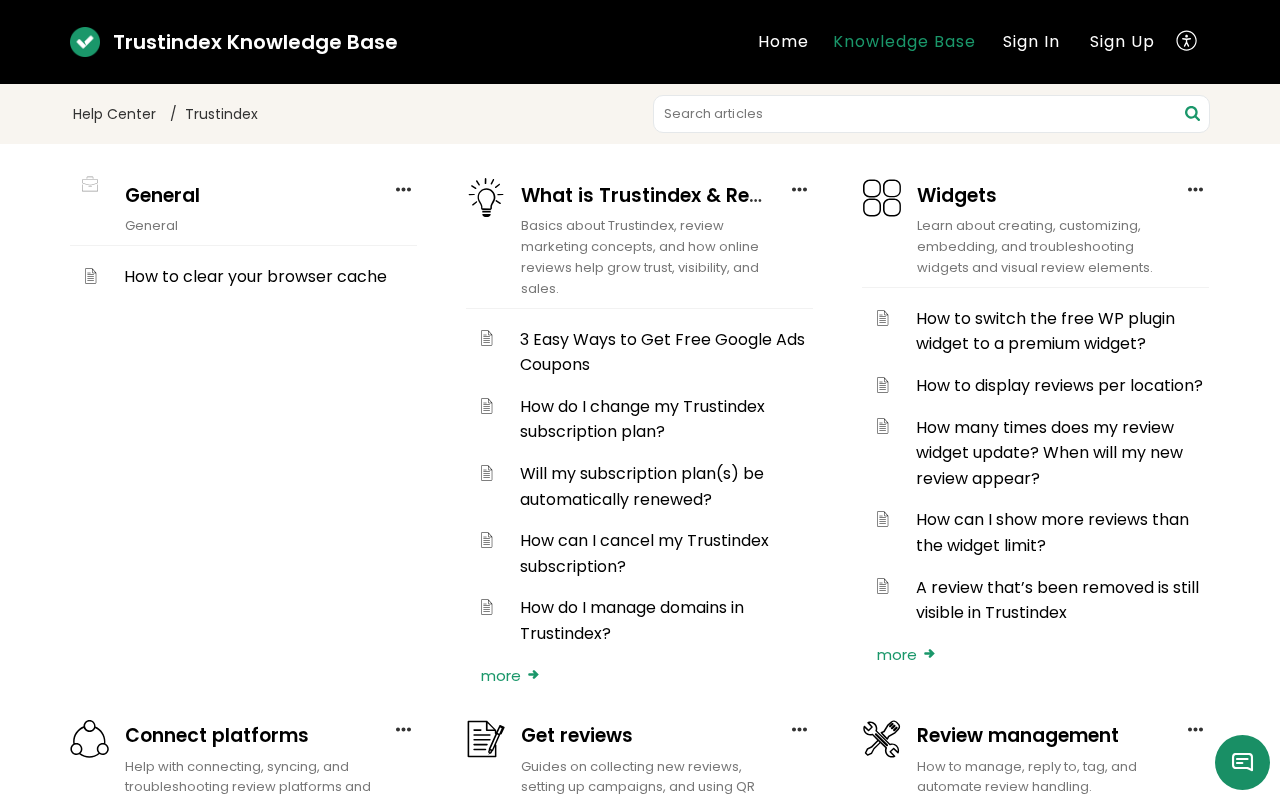Viewport: 1280px width, 800px height.
Task: Click the Trustindex green checkmark logo
Action: click(85, 42)
